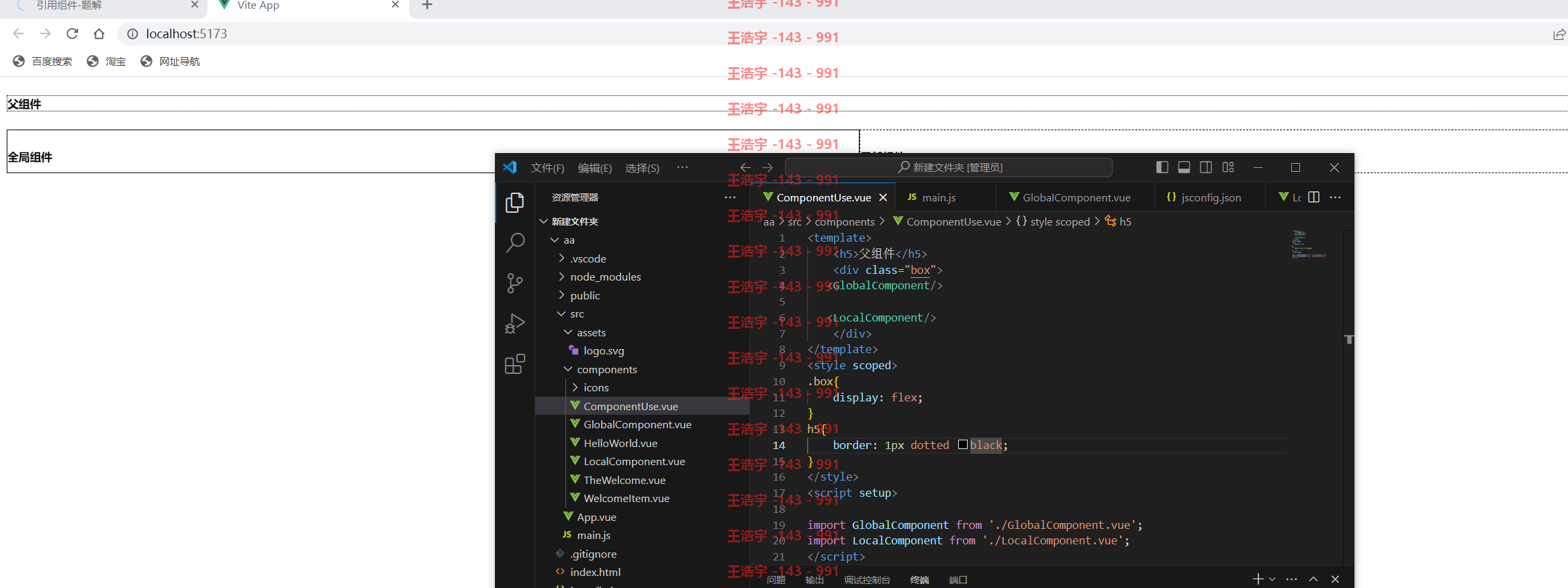The height and width of the screenshot is (588, 1568).
Task: Click the code minimap preview
Action: (1308, 244)
